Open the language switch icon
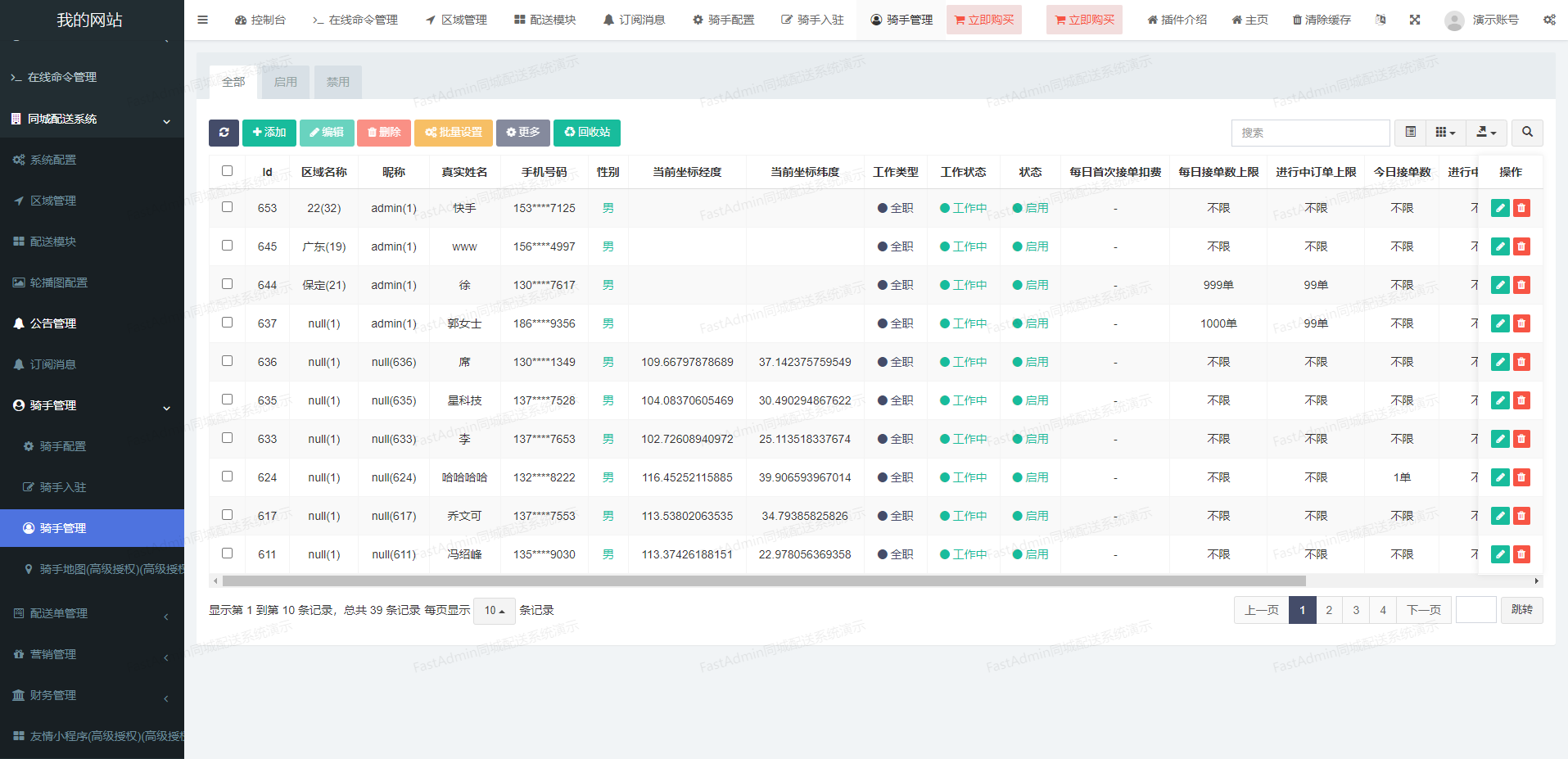The width and height of the screenshot is (1568, 759). [x=1380, y=20]
